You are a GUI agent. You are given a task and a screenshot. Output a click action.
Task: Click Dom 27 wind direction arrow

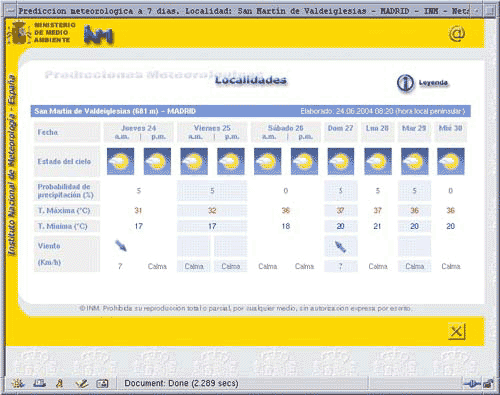[340, 247]
